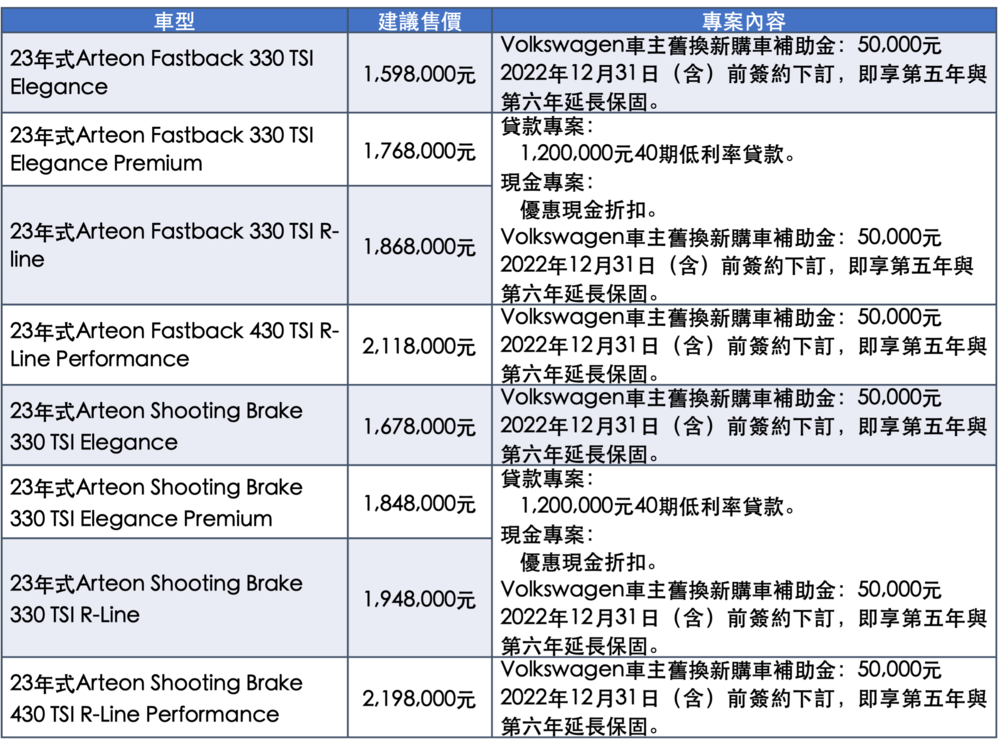Click the price 1,598,000元
Image resolution: width=1000 pixels, height=752 pixels.
[420, 75]
